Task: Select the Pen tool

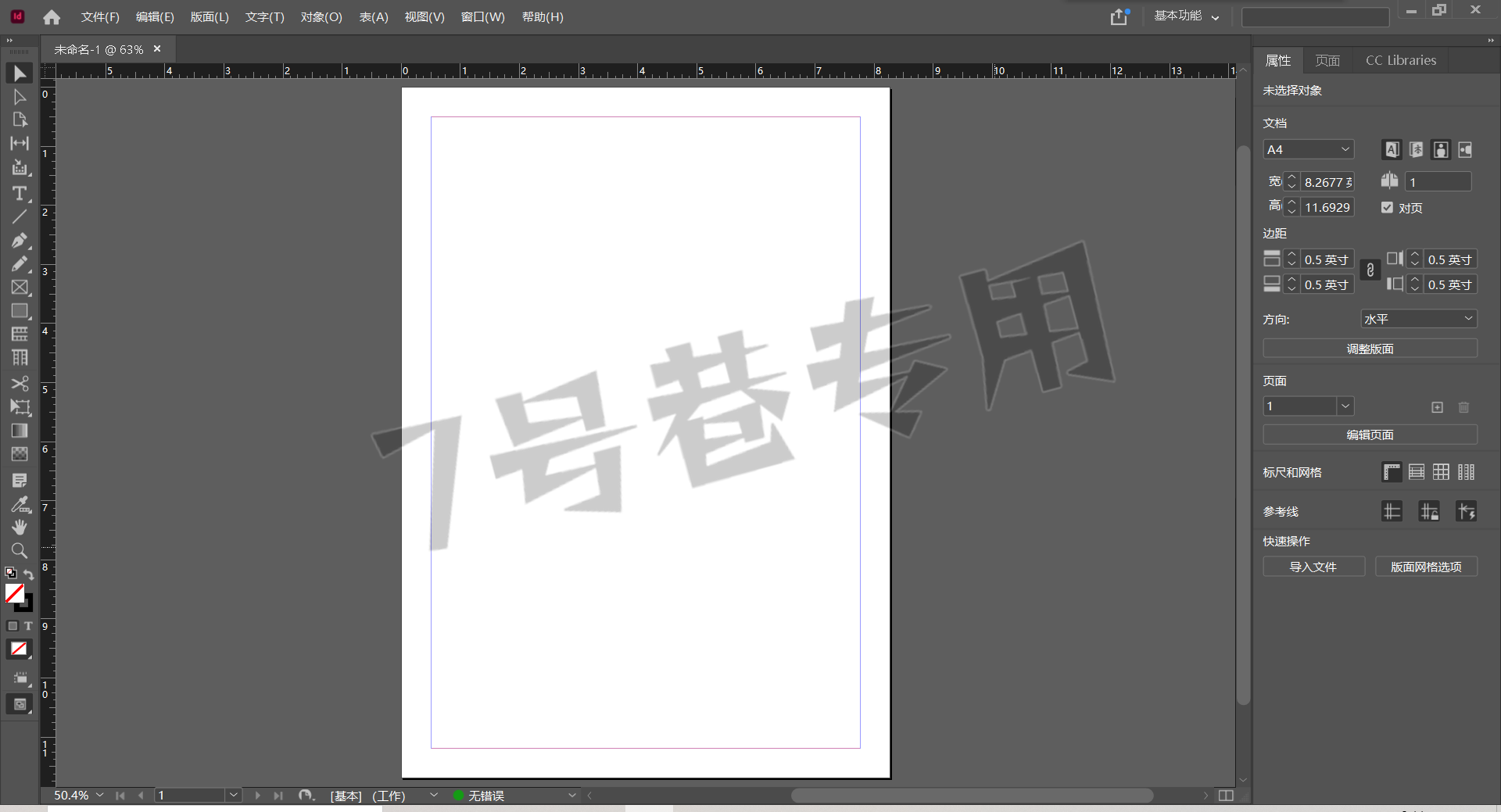Action: point(20,241)
